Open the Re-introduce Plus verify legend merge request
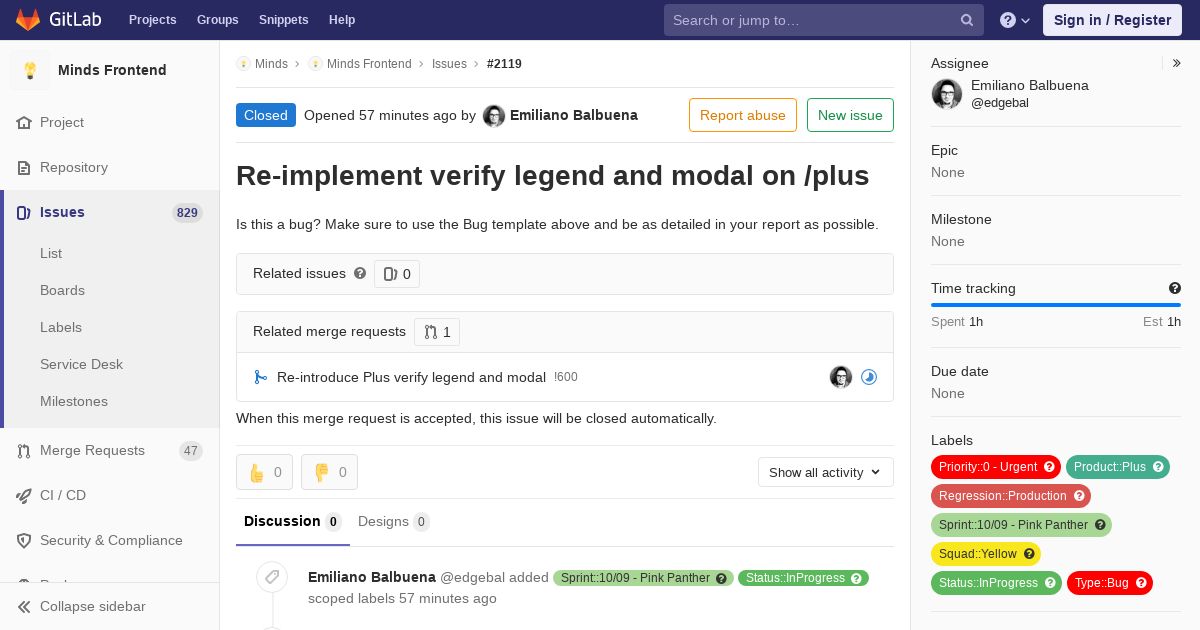 tap(411, 377)
